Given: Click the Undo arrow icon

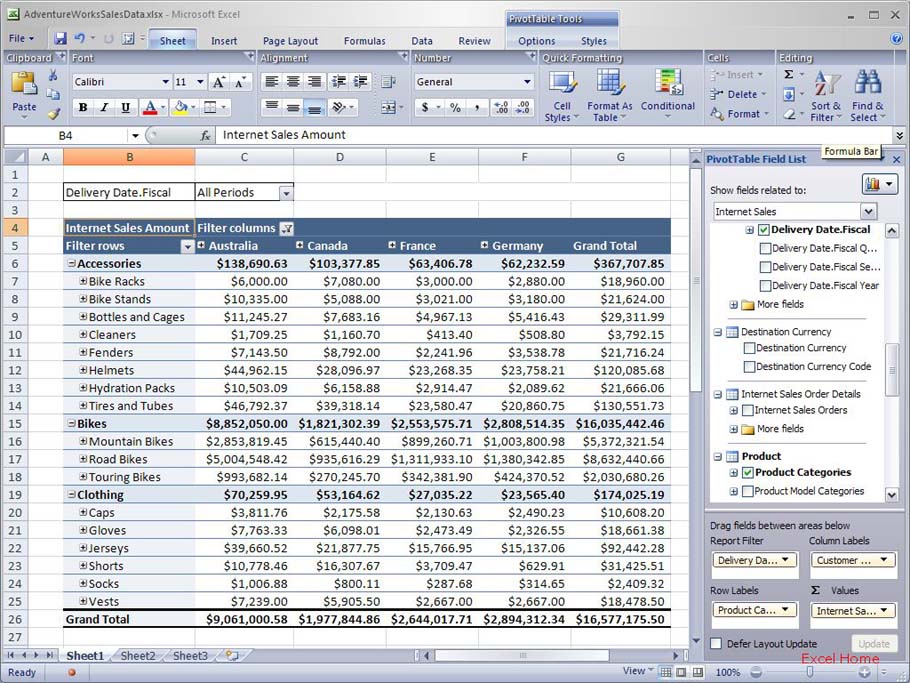Looking at the screenshot, I should click(80, 39).
